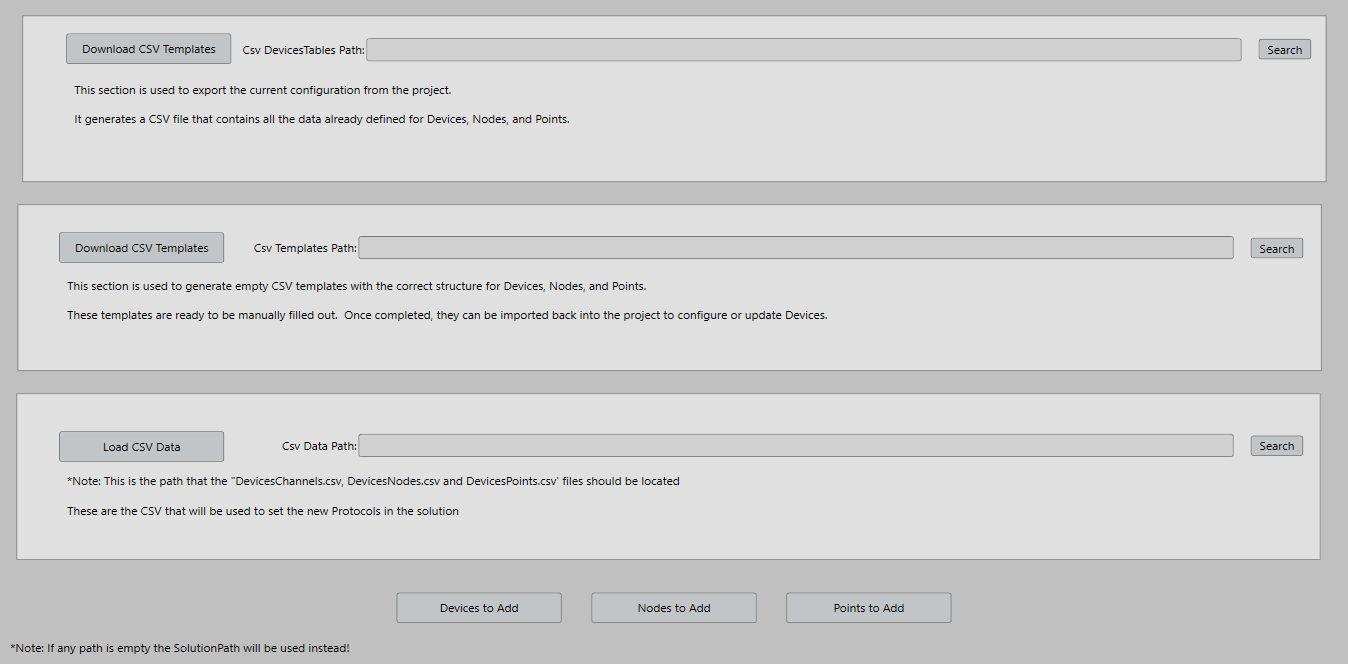
Task: Click the "Csv Data Path:" label
Action: tap(319, 447)
